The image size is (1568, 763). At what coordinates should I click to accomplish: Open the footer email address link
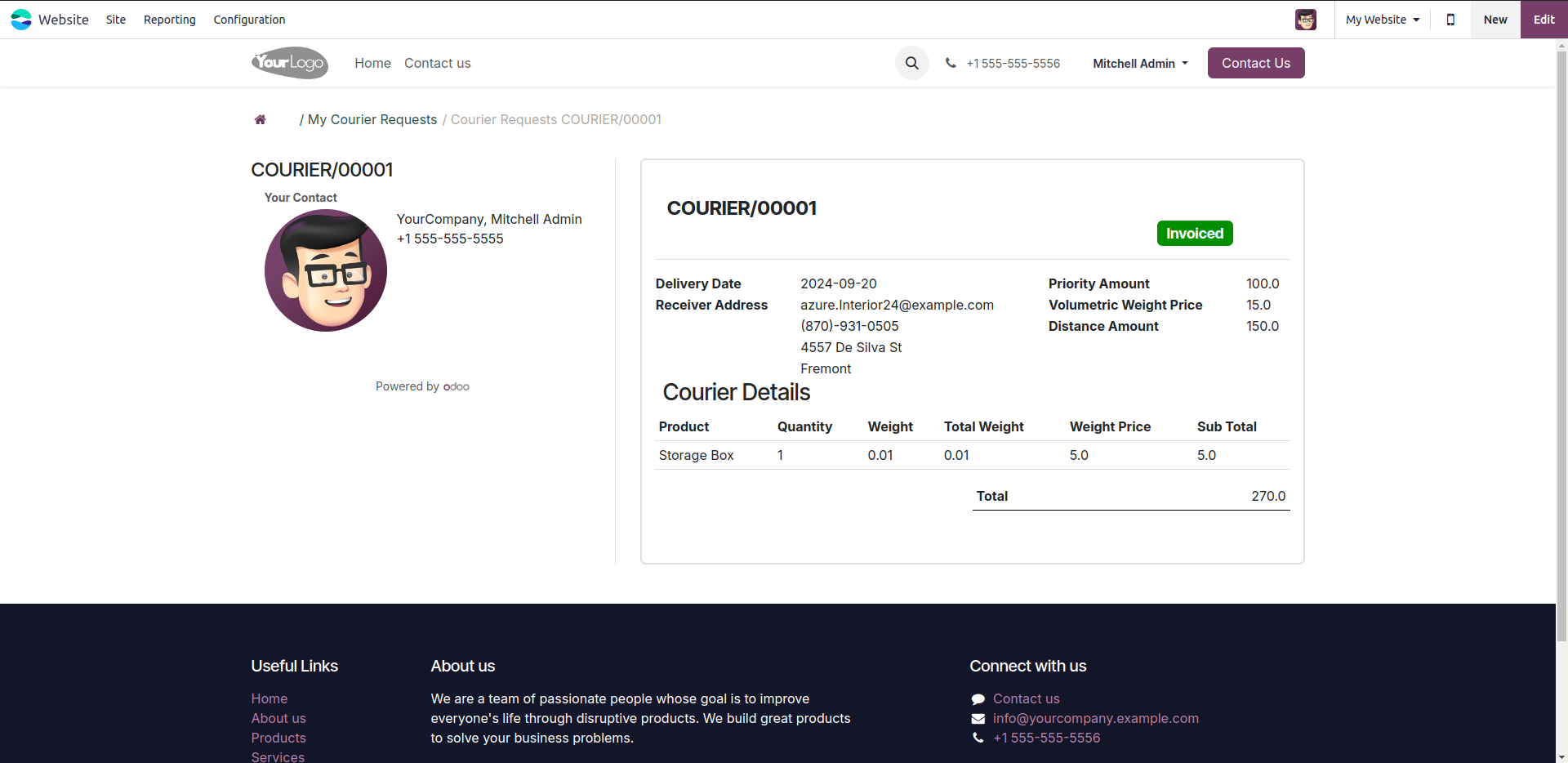click(1095, 719)
